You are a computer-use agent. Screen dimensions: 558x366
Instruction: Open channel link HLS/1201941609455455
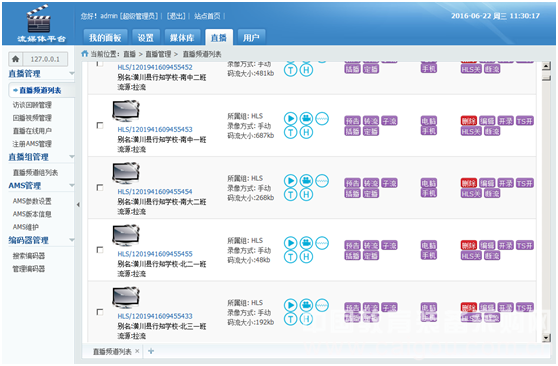[155, 254]
